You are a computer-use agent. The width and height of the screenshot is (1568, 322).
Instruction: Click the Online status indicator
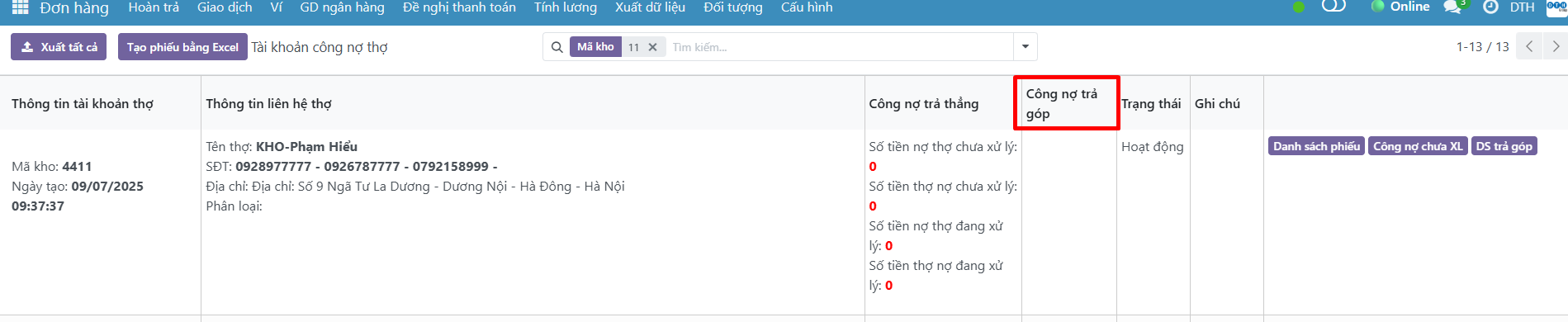(1400, 7)
